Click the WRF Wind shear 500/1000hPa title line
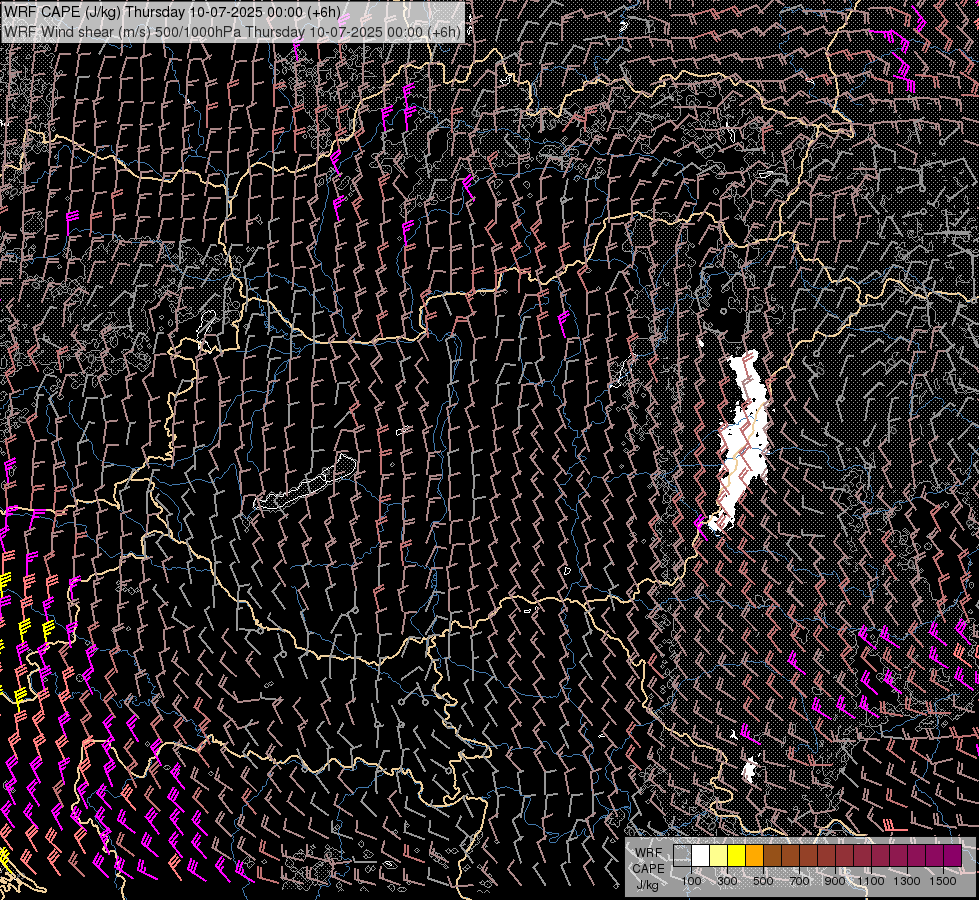The height and width of the screenshot is (900, 979). (x=232, y=31)
